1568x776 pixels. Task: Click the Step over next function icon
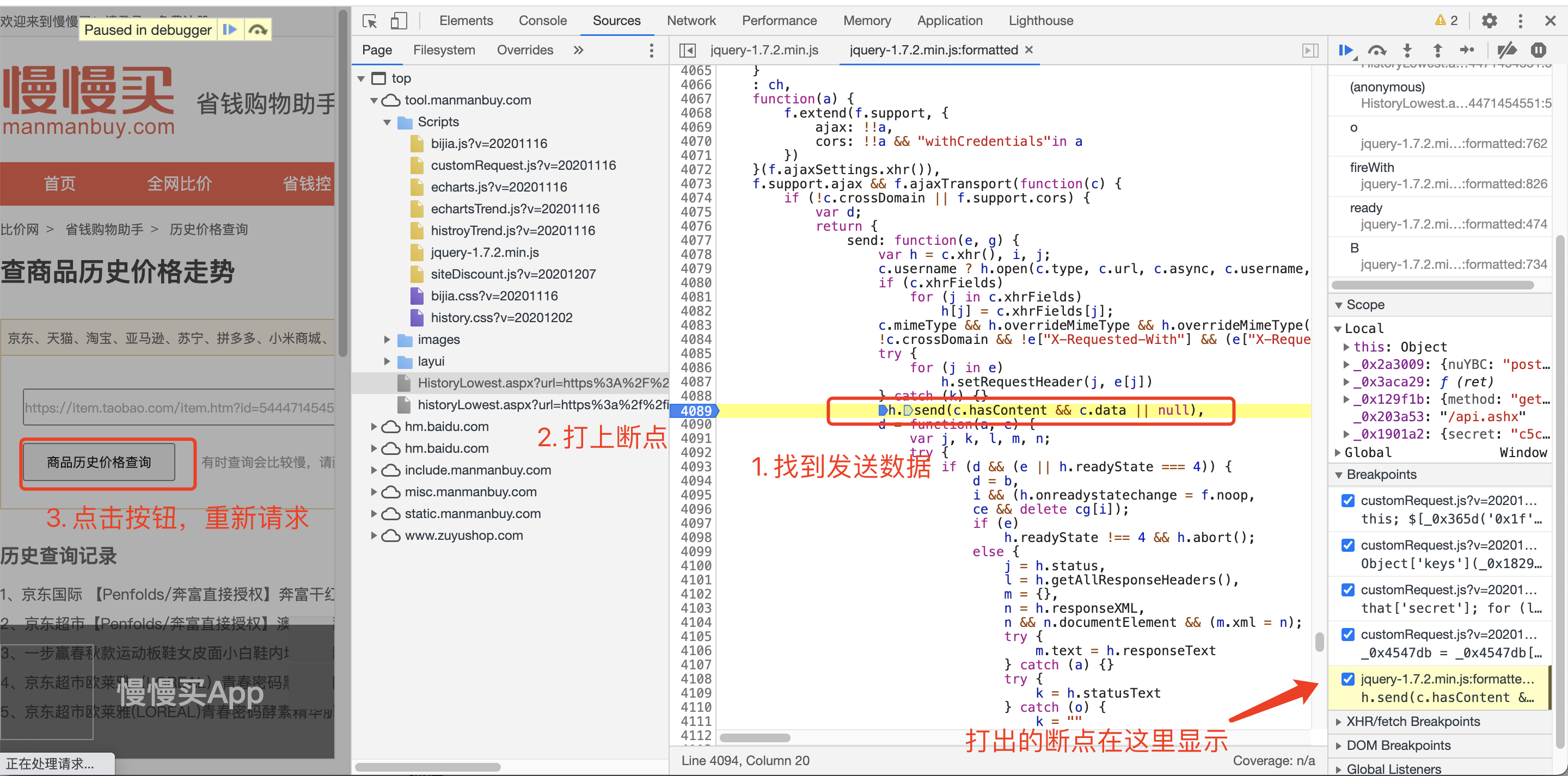coord(1376,51)
